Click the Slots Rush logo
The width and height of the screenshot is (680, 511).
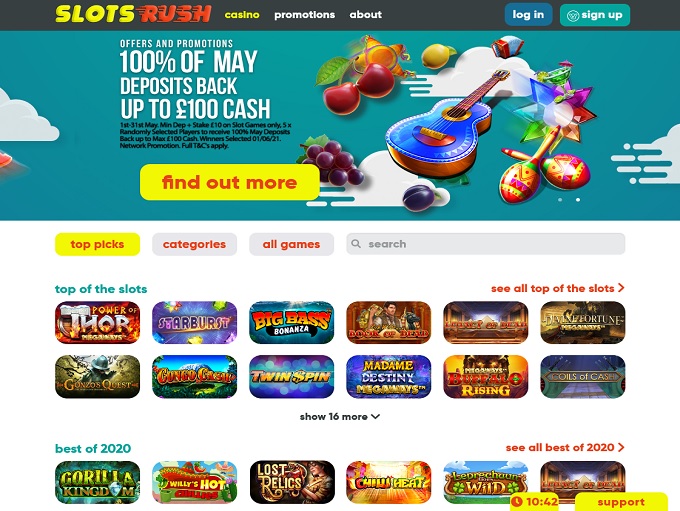click(x=133, y=14)
